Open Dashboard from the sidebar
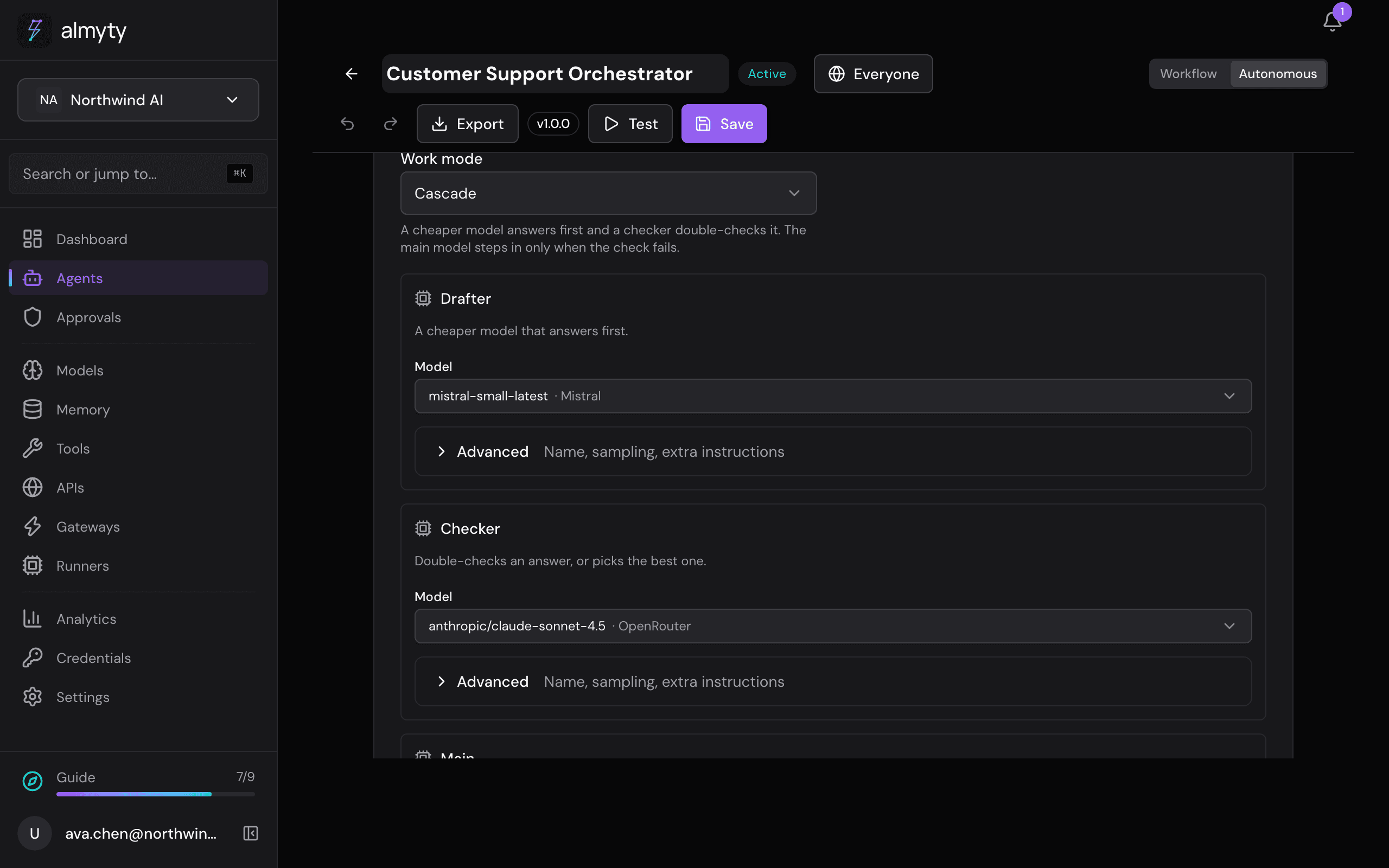1389x868 pixels. (138, 239)
